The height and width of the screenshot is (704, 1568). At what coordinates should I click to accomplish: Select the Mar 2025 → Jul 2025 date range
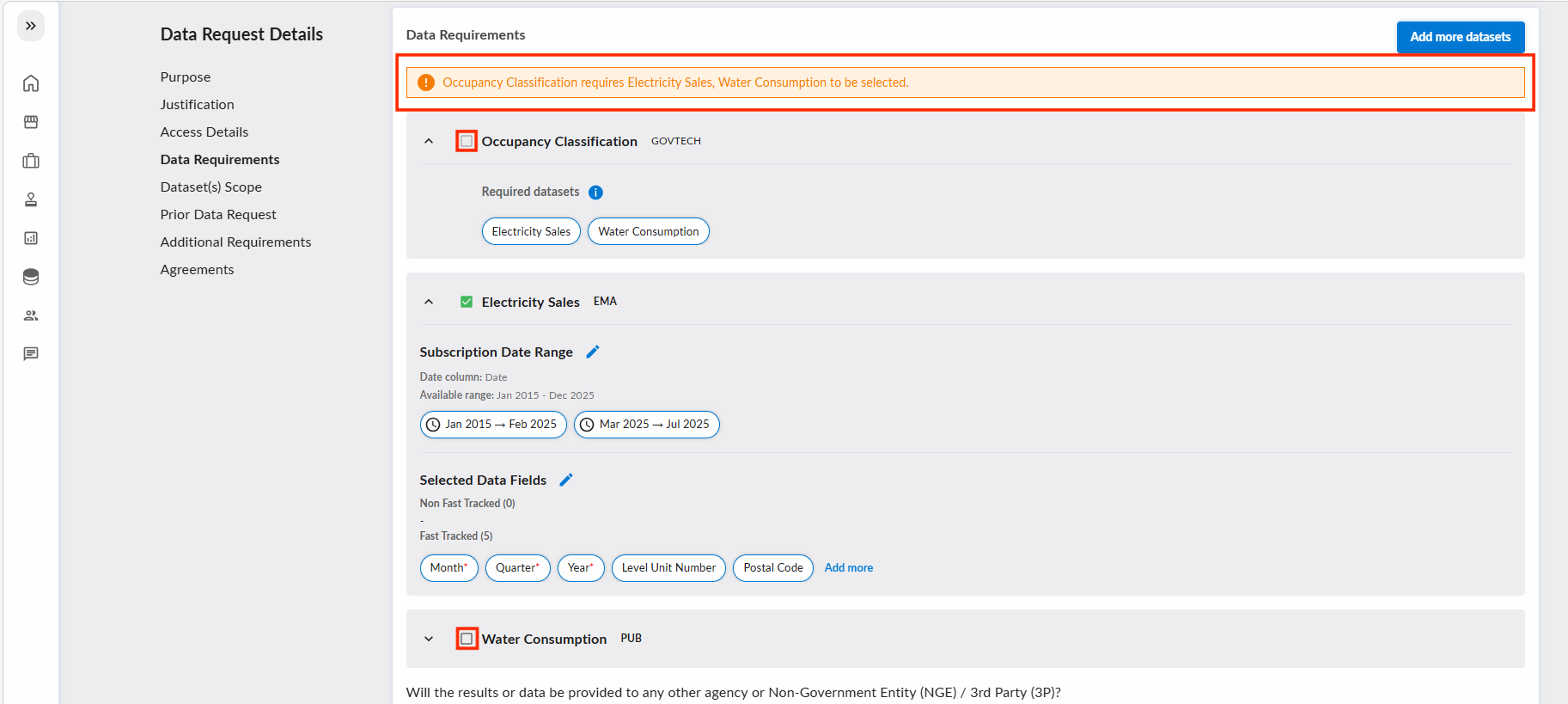click(x=647, y=425)
